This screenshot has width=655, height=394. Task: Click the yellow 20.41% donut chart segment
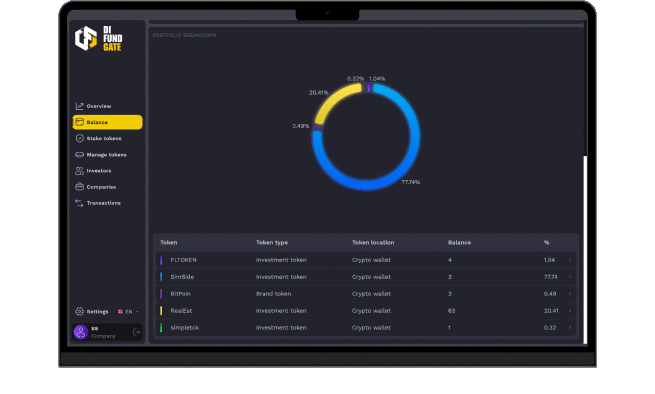[333, 100]
